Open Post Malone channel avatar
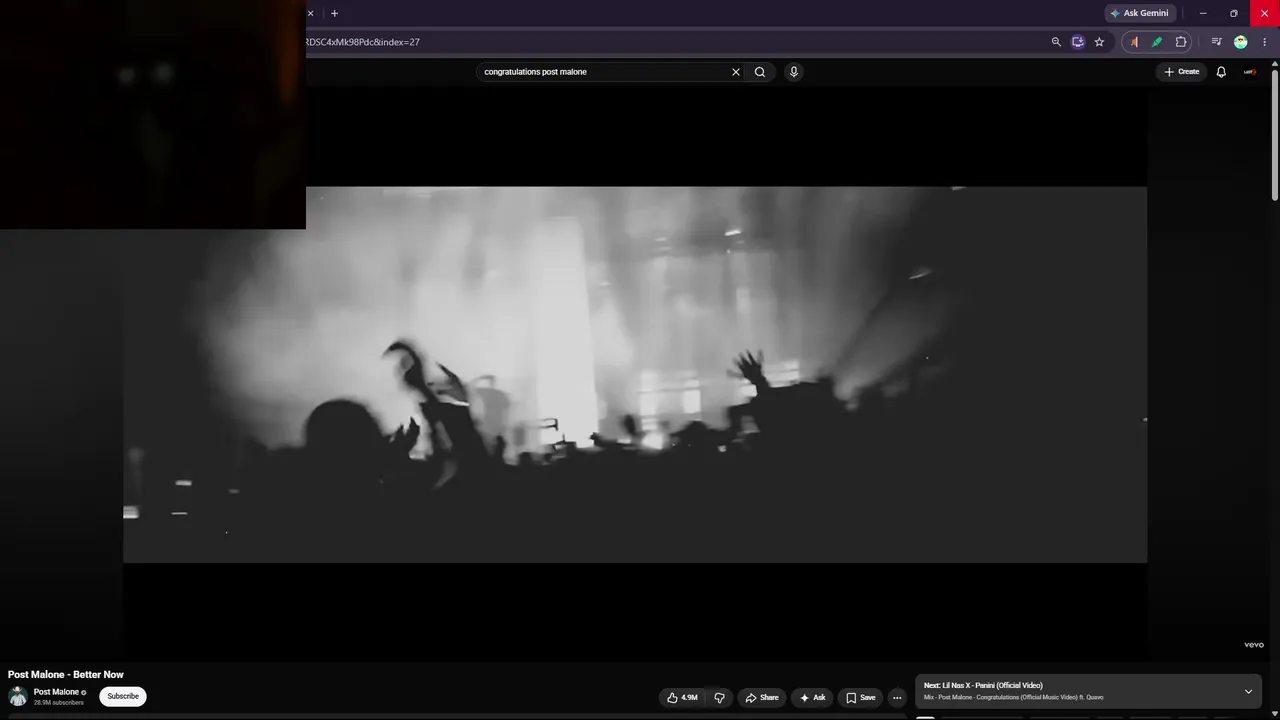Image resolution: width=1280 pixels, height=720 pixels. [x=18, y=696]
